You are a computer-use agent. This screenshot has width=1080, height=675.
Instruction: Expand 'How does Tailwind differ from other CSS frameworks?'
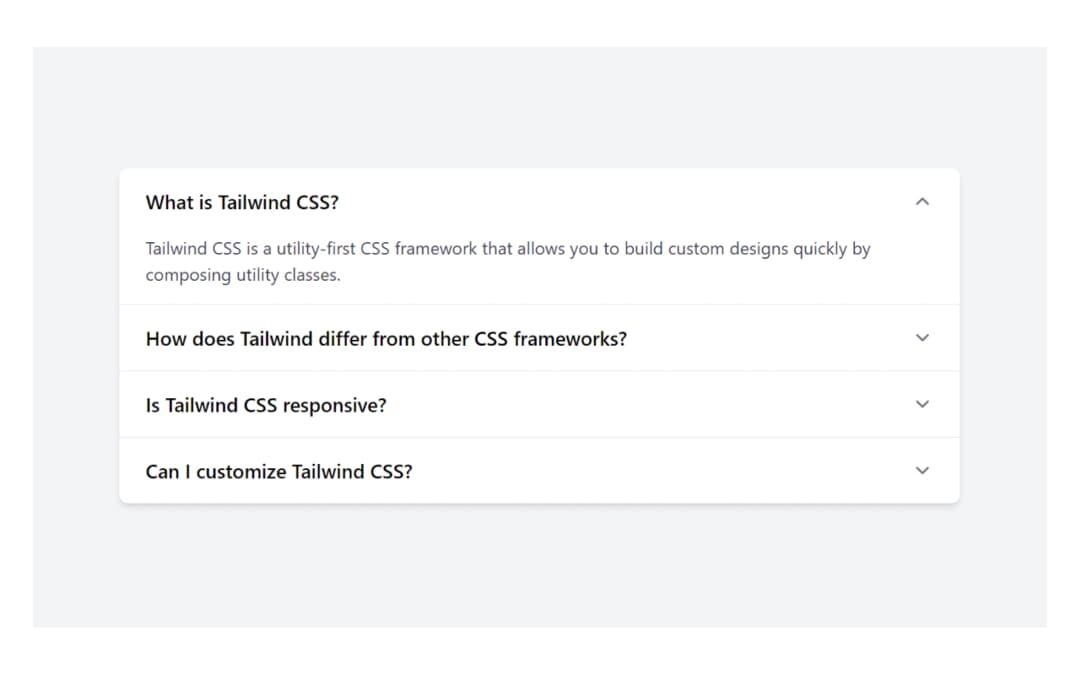[386, 339]
